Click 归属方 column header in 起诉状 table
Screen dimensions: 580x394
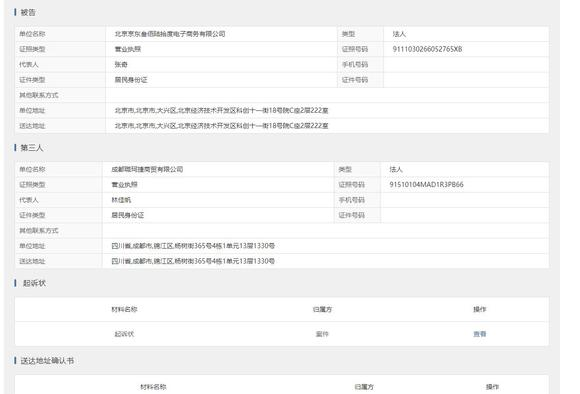322,309
